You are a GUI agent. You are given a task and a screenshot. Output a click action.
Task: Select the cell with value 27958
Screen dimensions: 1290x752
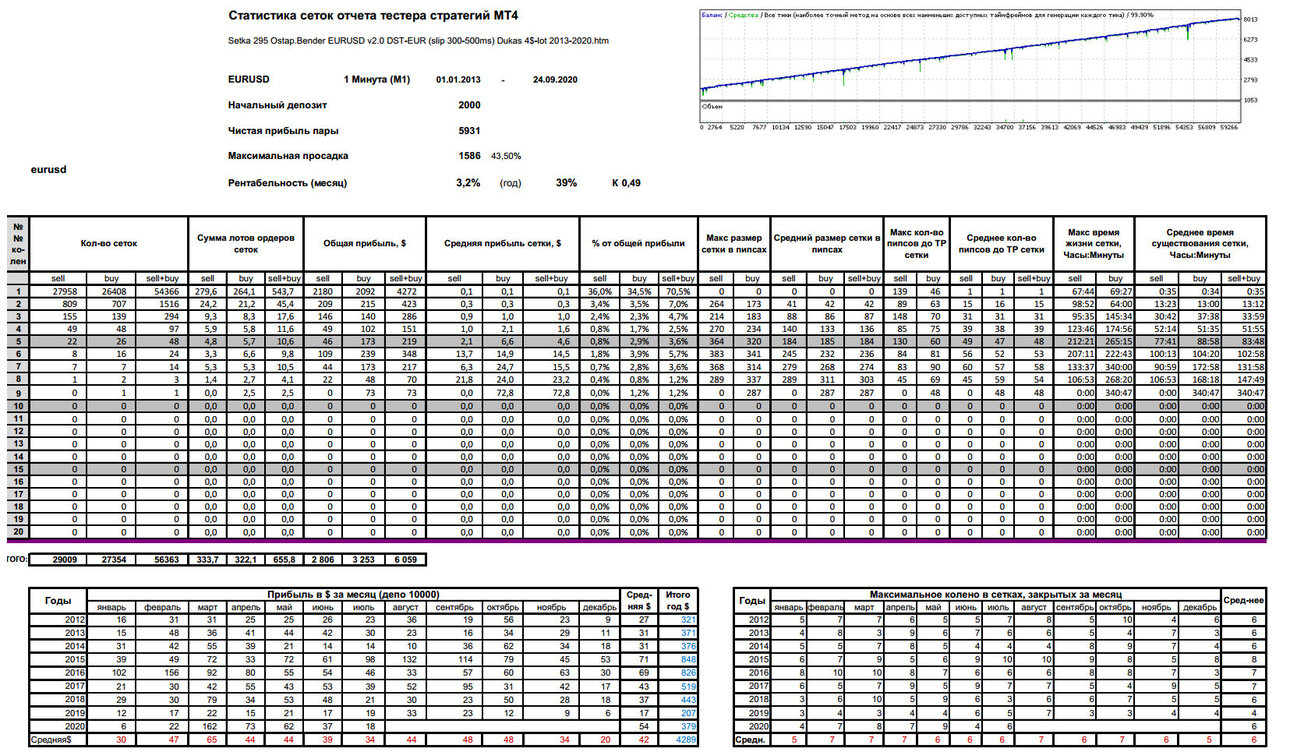click(57, 291)
